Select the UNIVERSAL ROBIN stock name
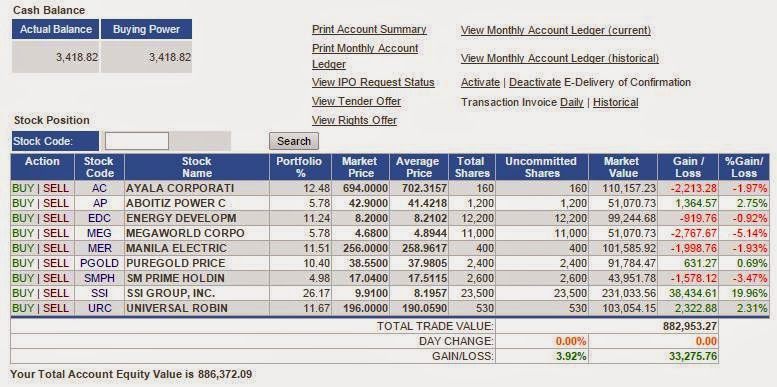 tap(177, 308)
